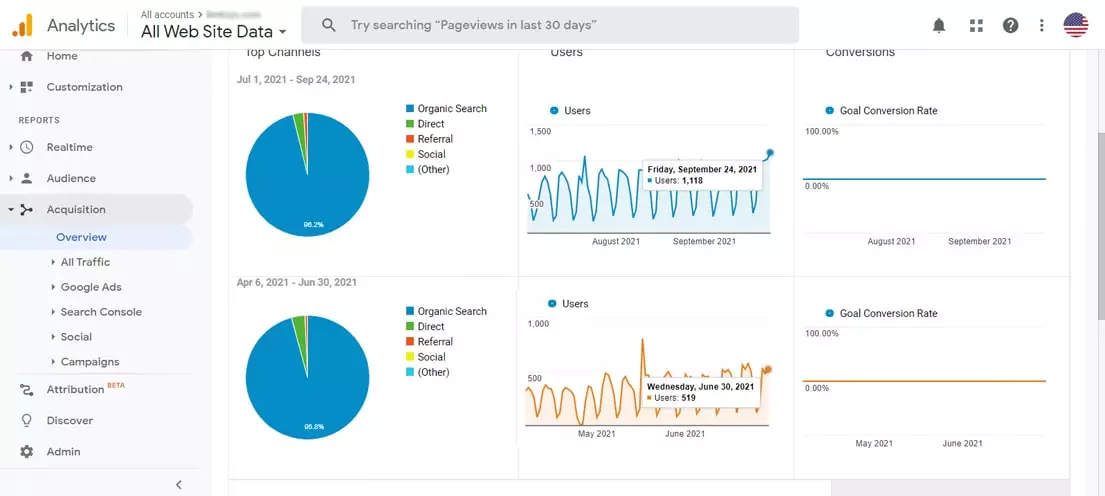Click the US flag account avatar

click(x=1076, y=26)
